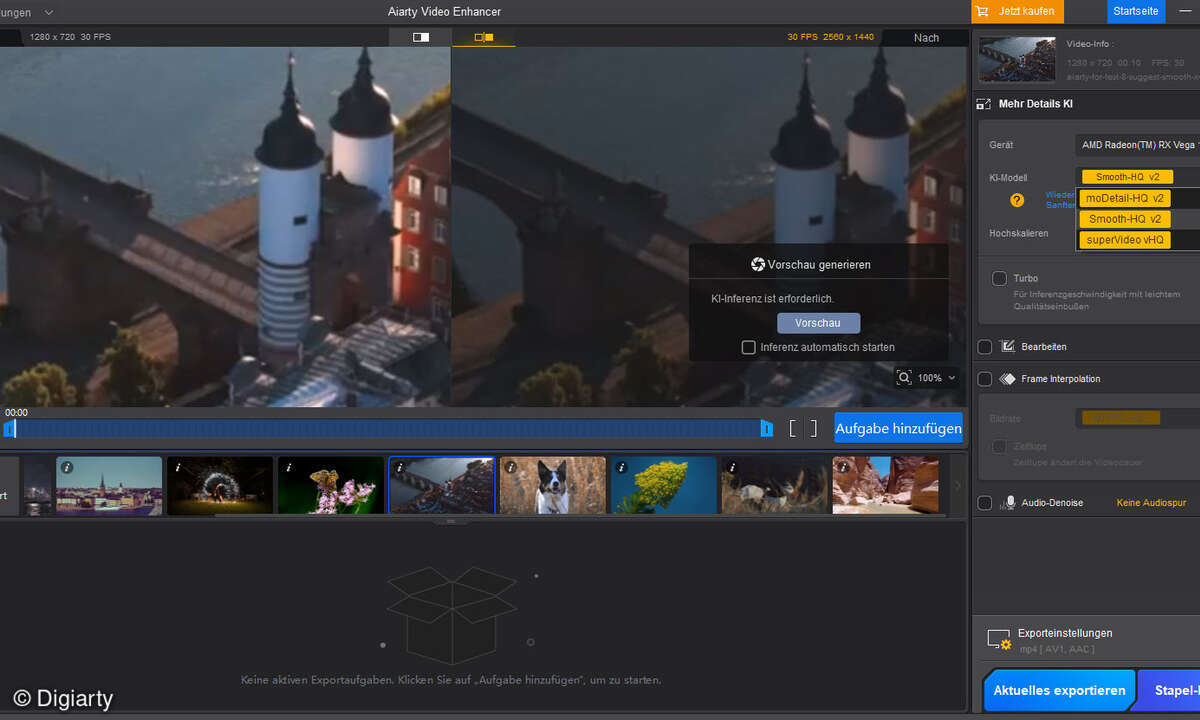Tick the Bearbeiten checkbox

[x=985, y=347]
